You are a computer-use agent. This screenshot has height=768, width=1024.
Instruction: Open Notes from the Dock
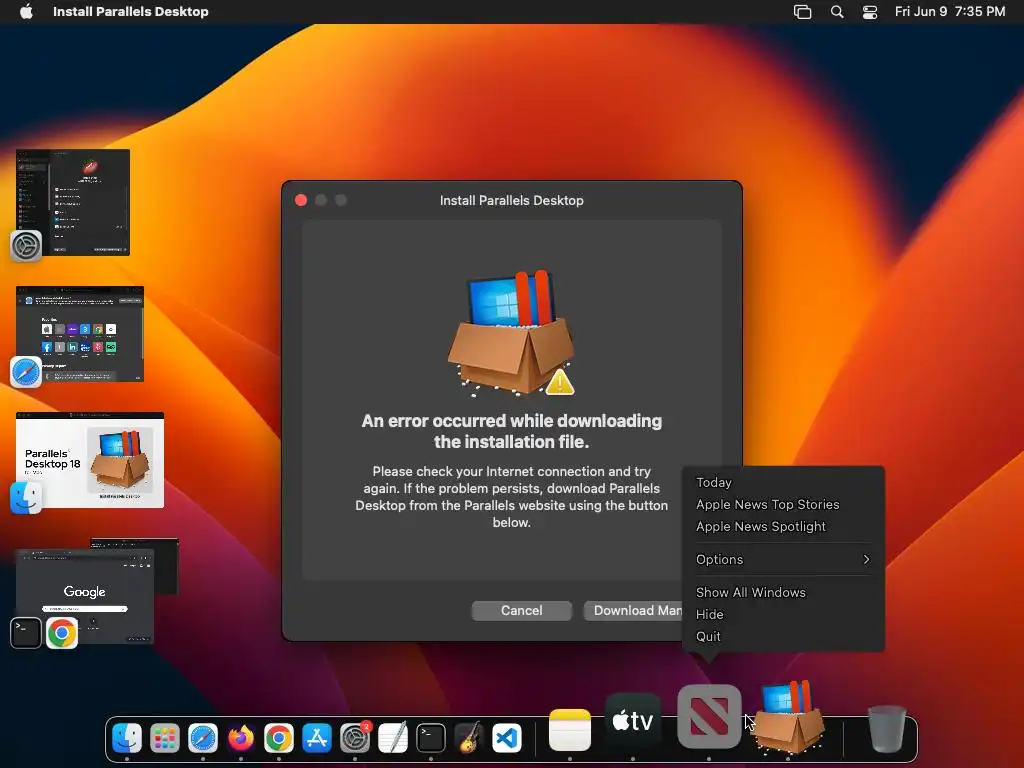click(570, 730)
